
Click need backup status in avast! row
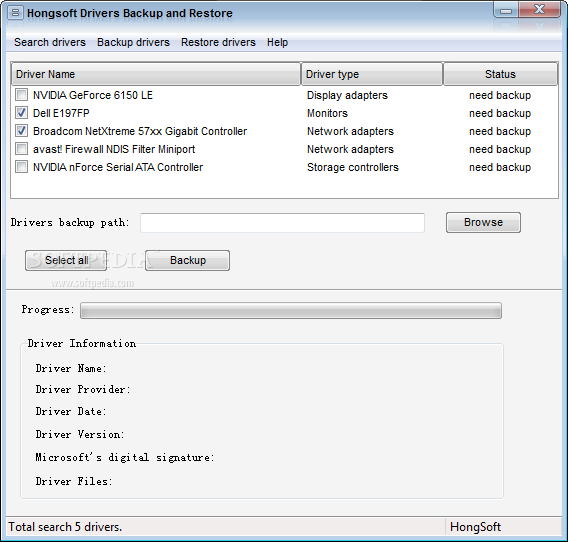[500, 149]
